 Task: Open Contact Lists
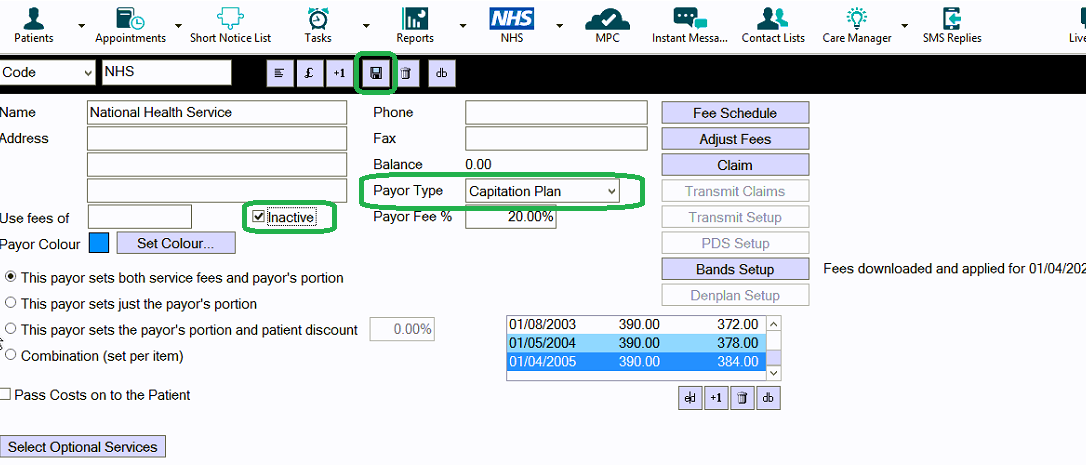[x=773, y=26]
